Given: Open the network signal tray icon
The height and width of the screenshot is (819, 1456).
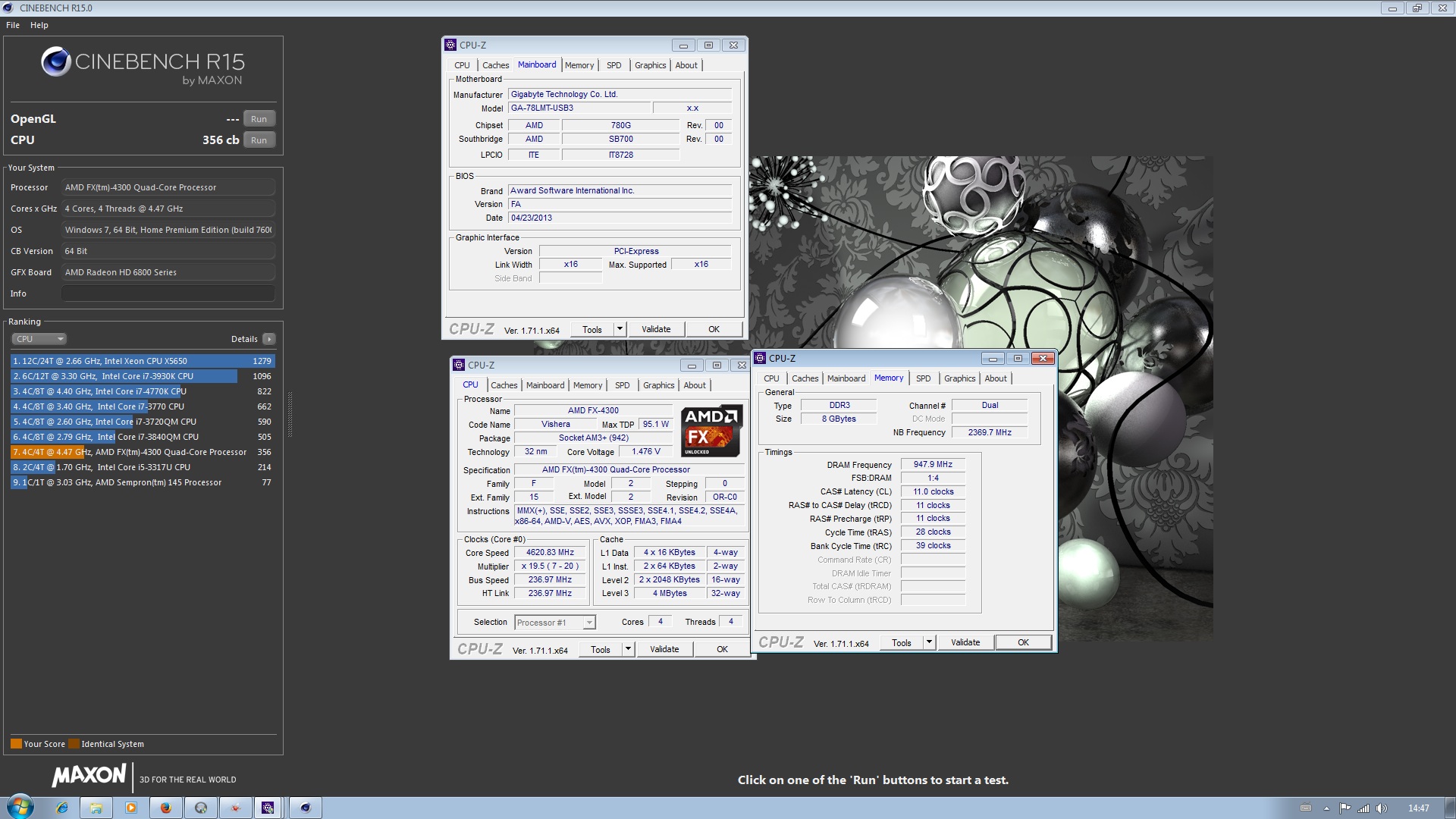Looking at the screenshot, I should click(x=1363, y=808).
